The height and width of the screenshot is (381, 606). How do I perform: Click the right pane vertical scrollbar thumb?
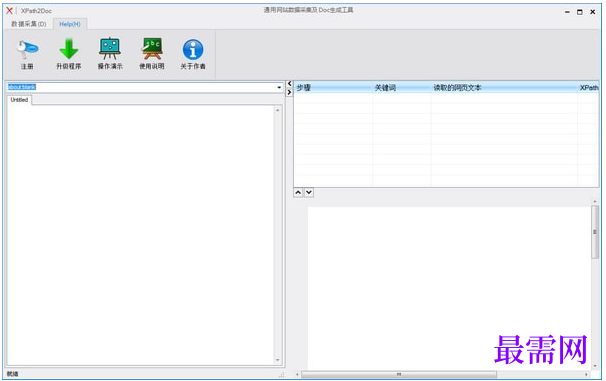click(595, 232)
